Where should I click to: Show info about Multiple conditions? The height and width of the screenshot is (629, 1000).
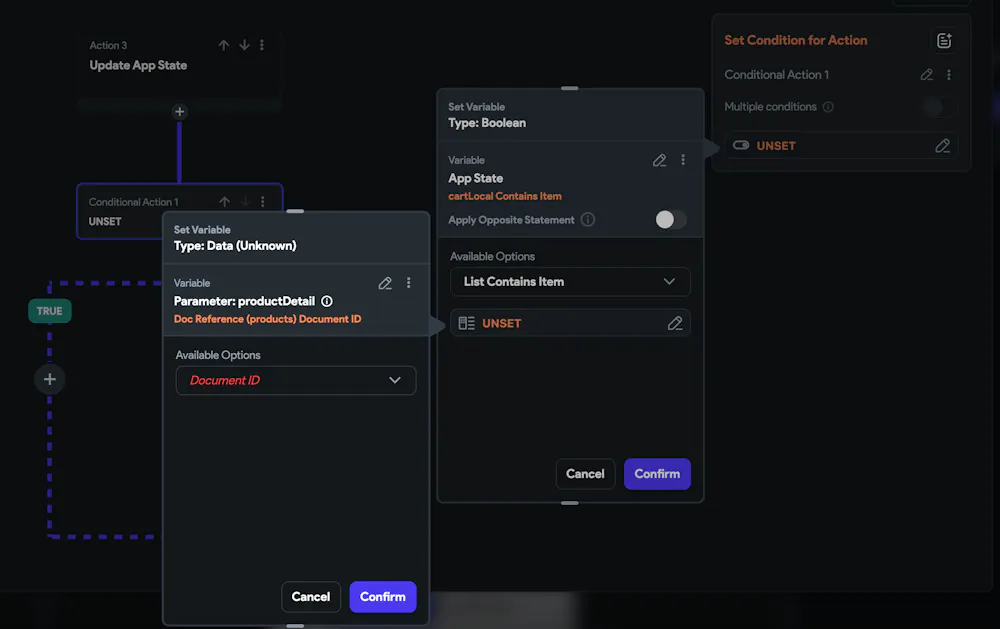[828, 107]
